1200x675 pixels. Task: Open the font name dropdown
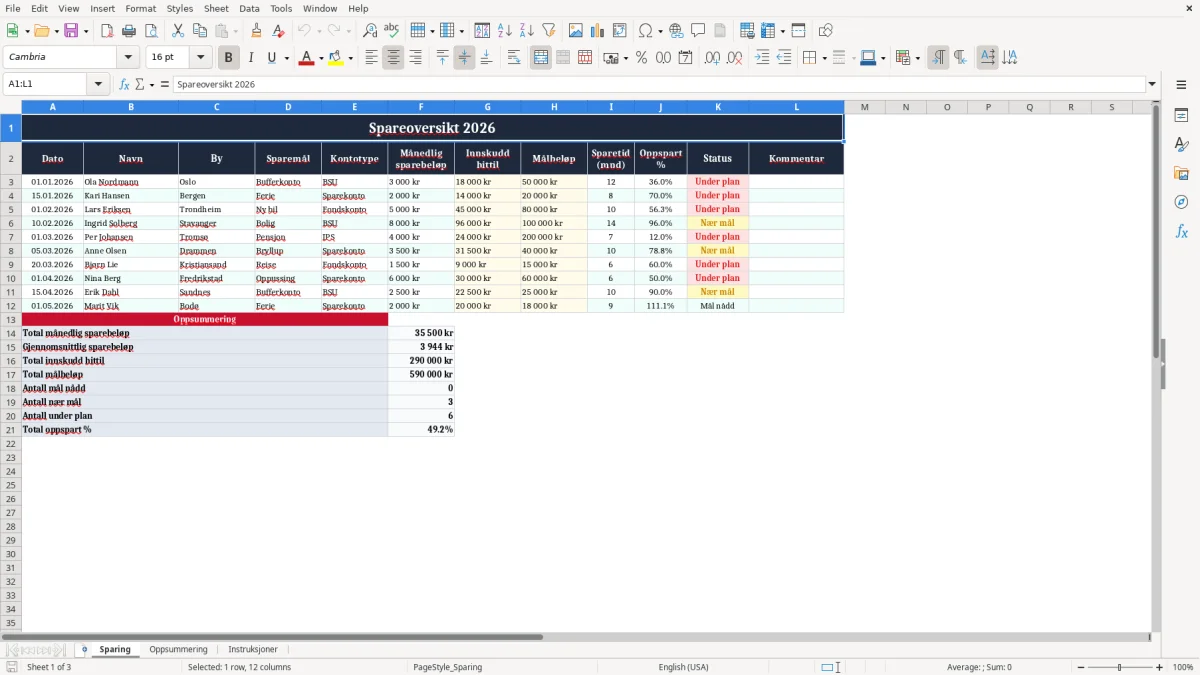coord(128,58)
